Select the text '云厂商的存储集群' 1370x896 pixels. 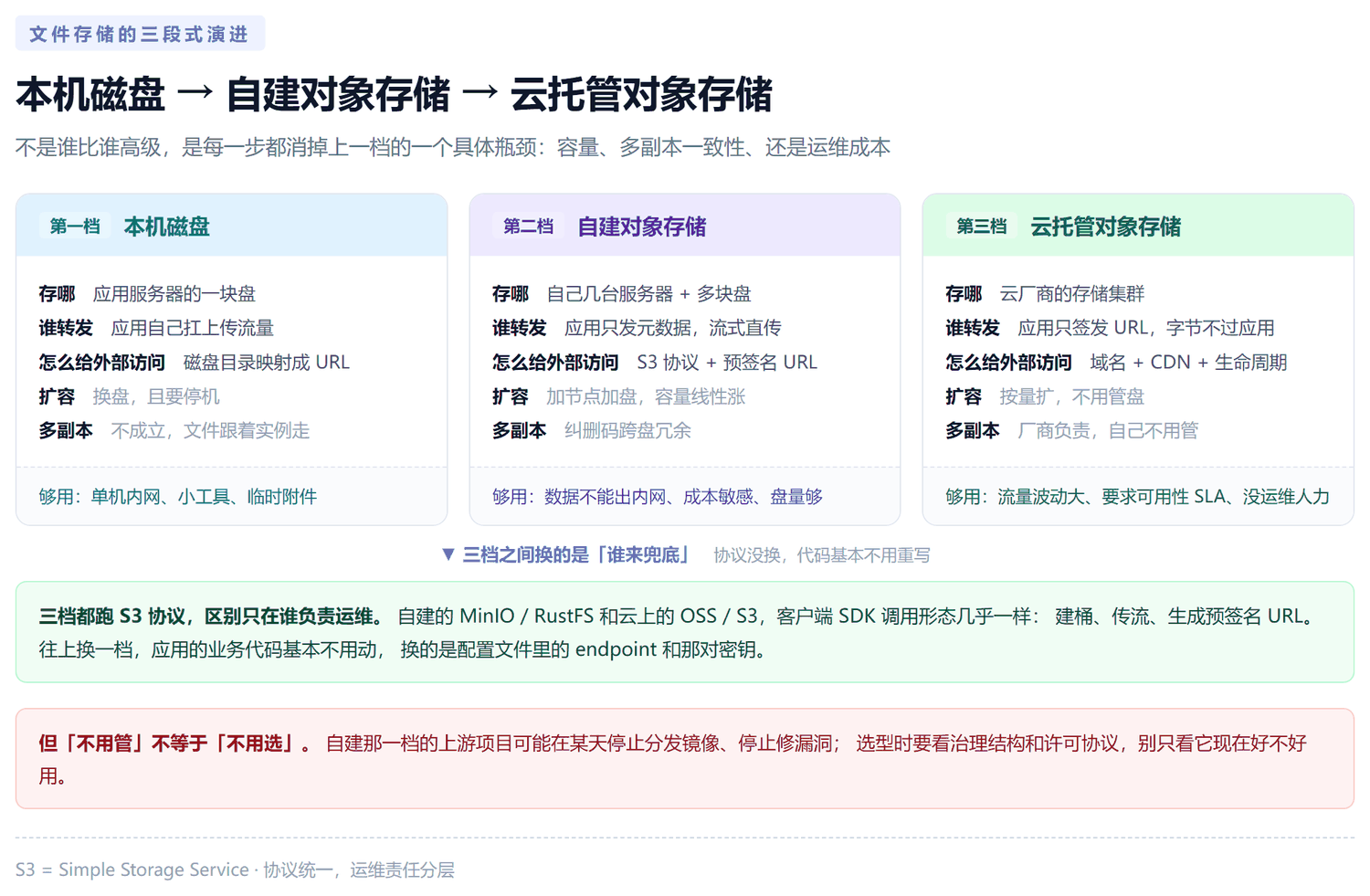(x=1072, y=294)
